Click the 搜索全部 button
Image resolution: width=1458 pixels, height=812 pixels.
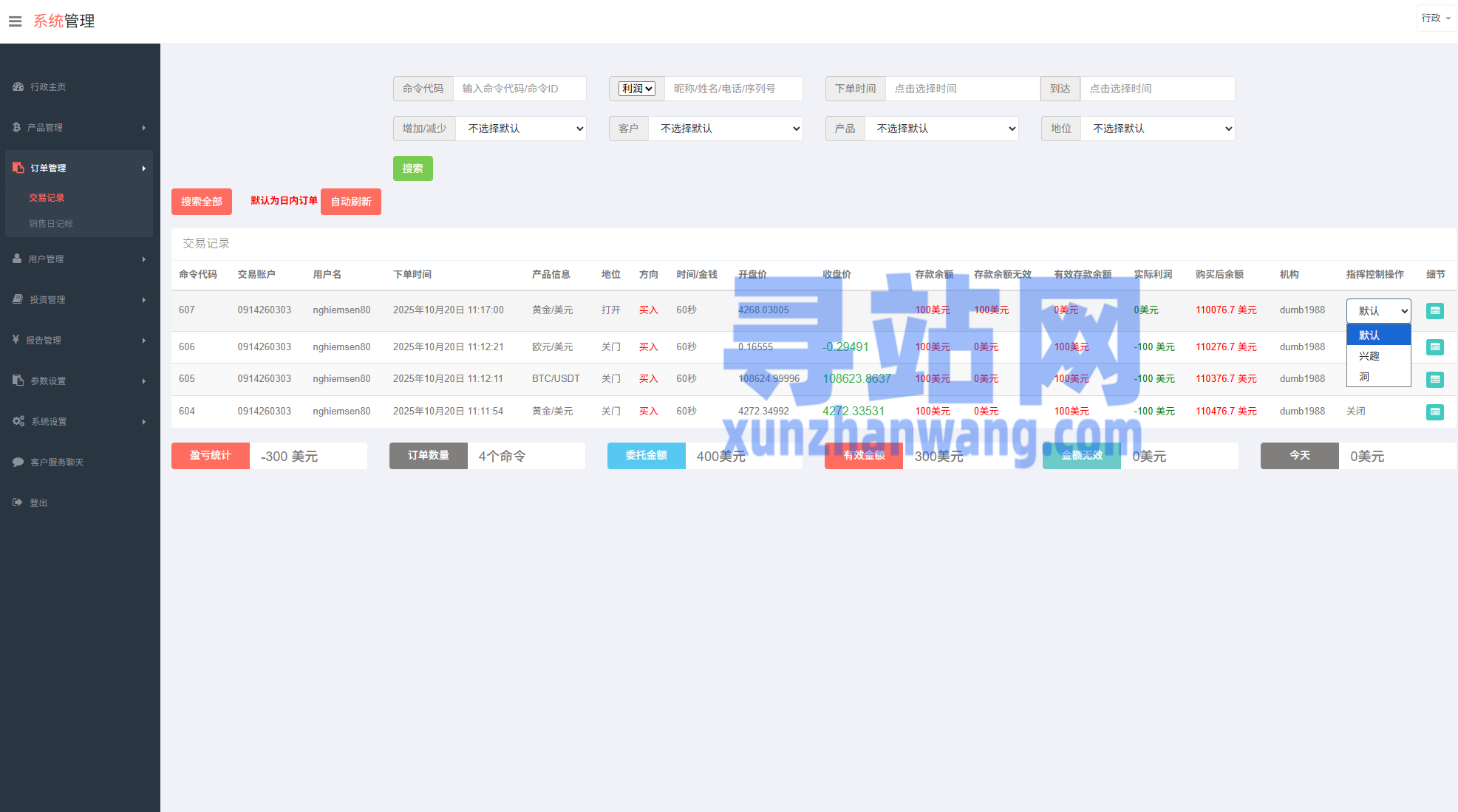(201, 202)
